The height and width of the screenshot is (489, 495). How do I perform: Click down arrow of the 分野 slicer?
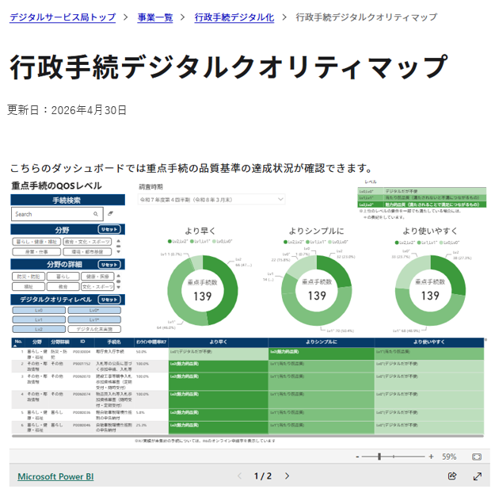click(118, 252)
